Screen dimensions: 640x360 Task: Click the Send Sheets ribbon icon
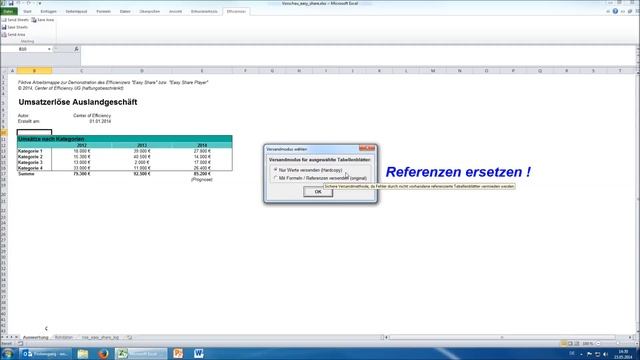(4, 20)
